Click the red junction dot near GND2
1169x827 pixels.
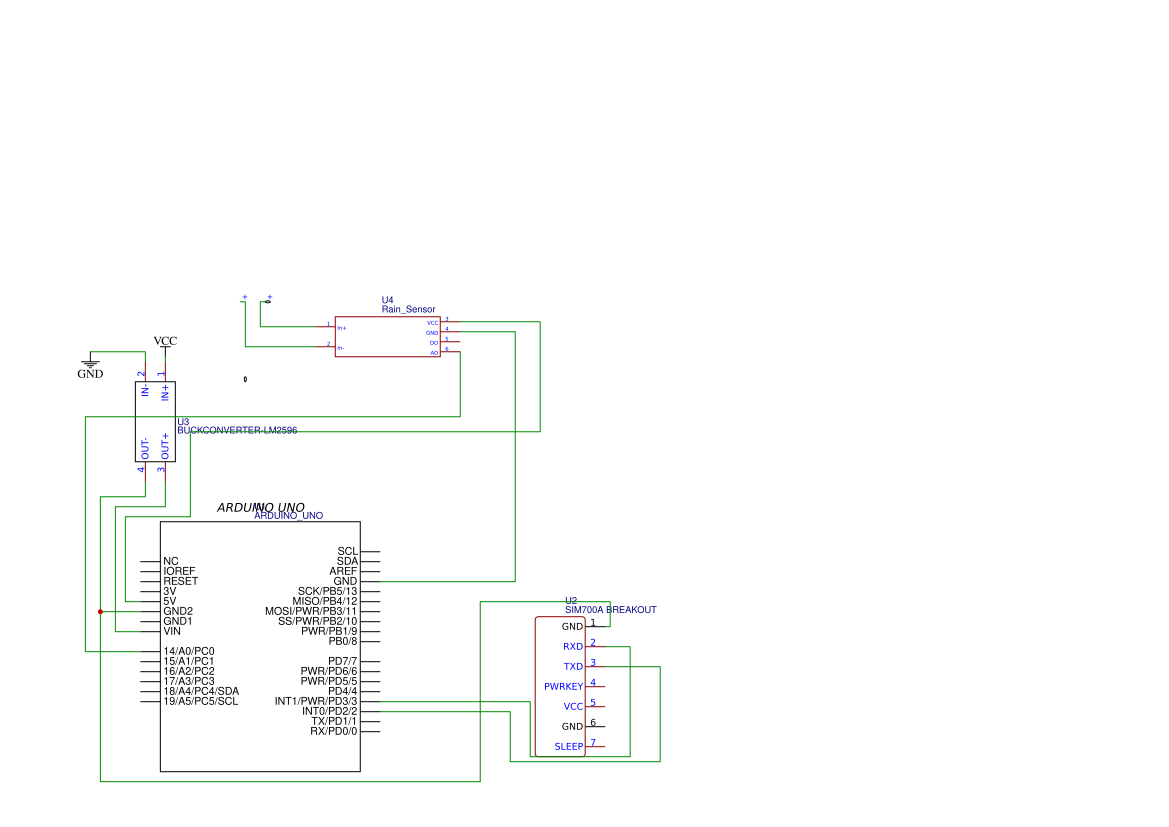click(x=101, y=611)
